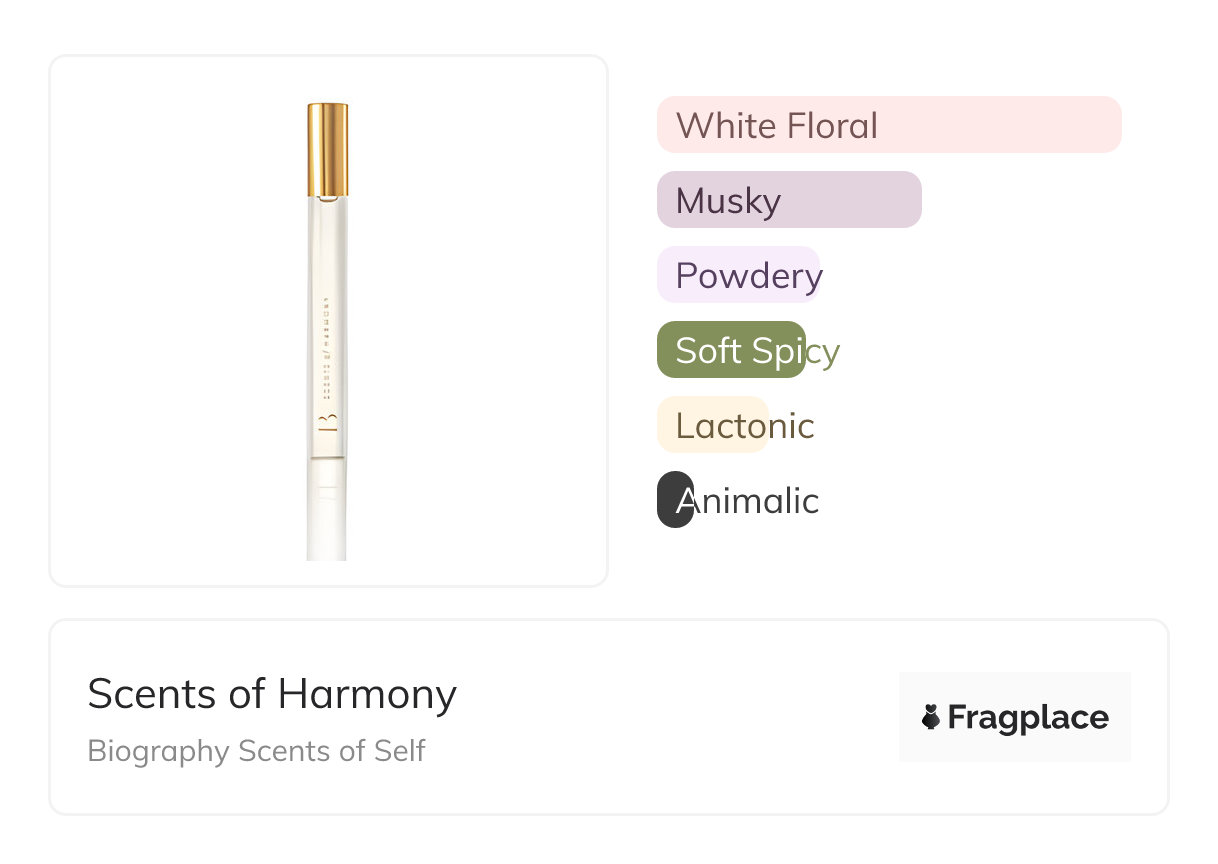Select the Musky accord bar
The image size is (1218, 864).
(x=788, y=200)
